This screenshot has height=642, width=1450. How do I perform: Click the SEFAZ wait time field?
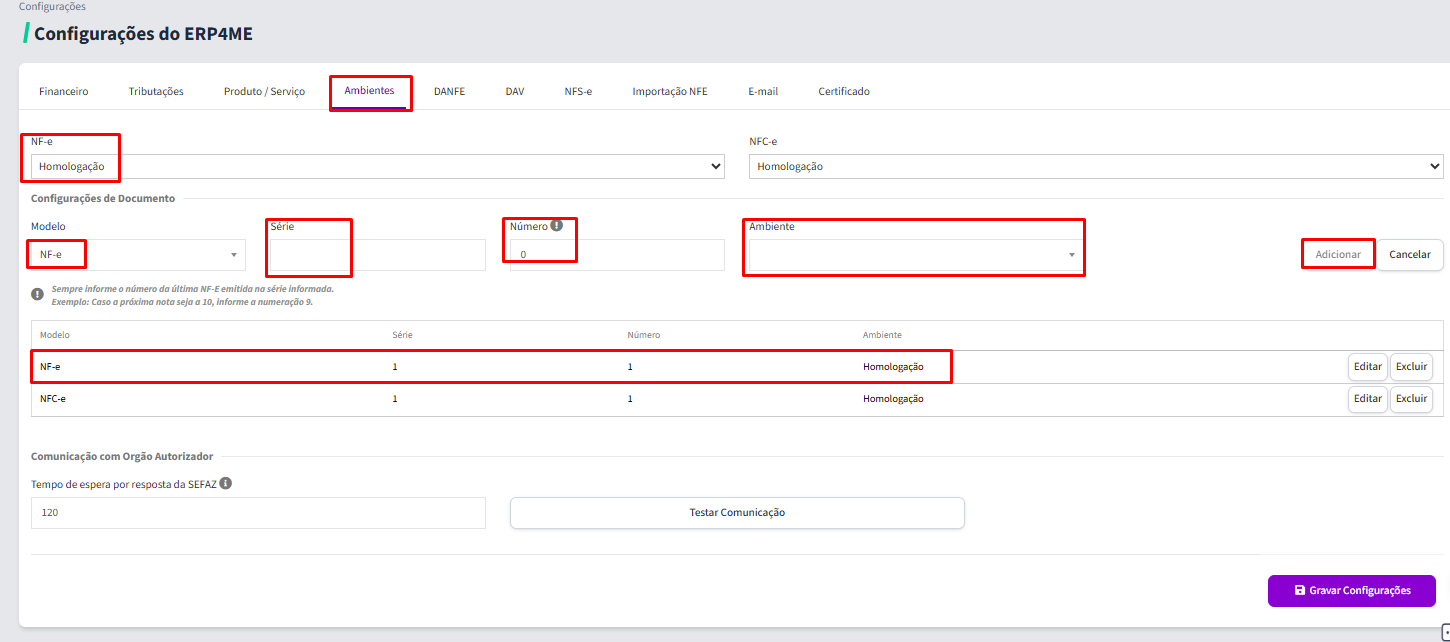click(258, 513)
